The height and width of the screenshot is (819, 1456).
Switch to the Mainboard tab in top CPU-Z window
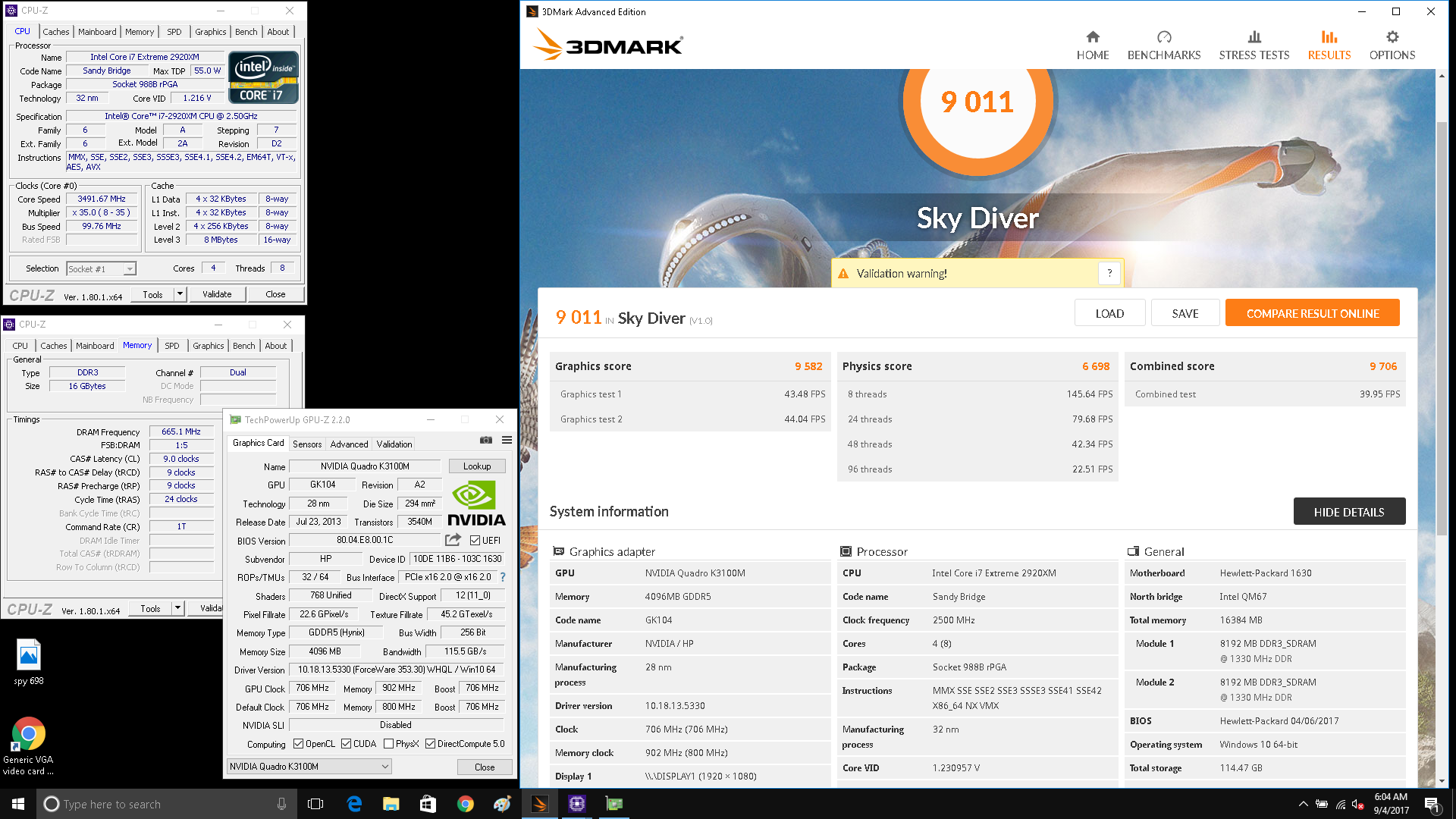pos(97,32)
